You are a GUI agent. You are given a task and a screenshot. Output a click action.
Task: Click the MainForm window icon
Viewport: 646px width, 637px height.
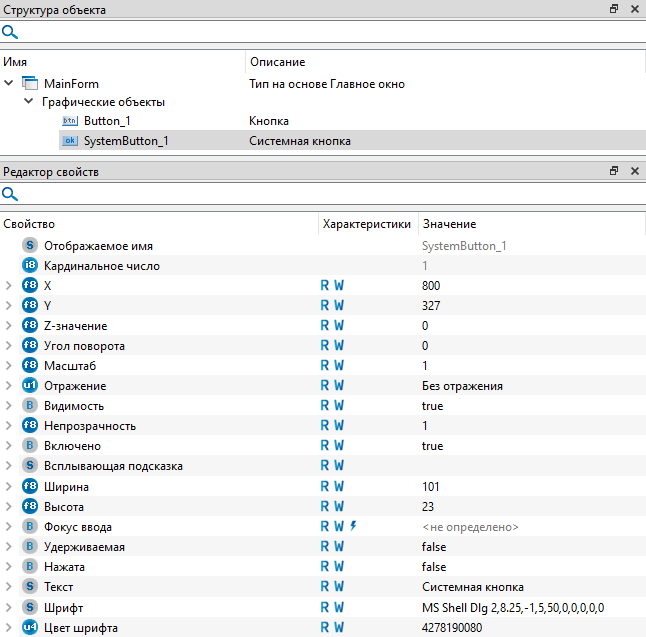pos(29,84)
